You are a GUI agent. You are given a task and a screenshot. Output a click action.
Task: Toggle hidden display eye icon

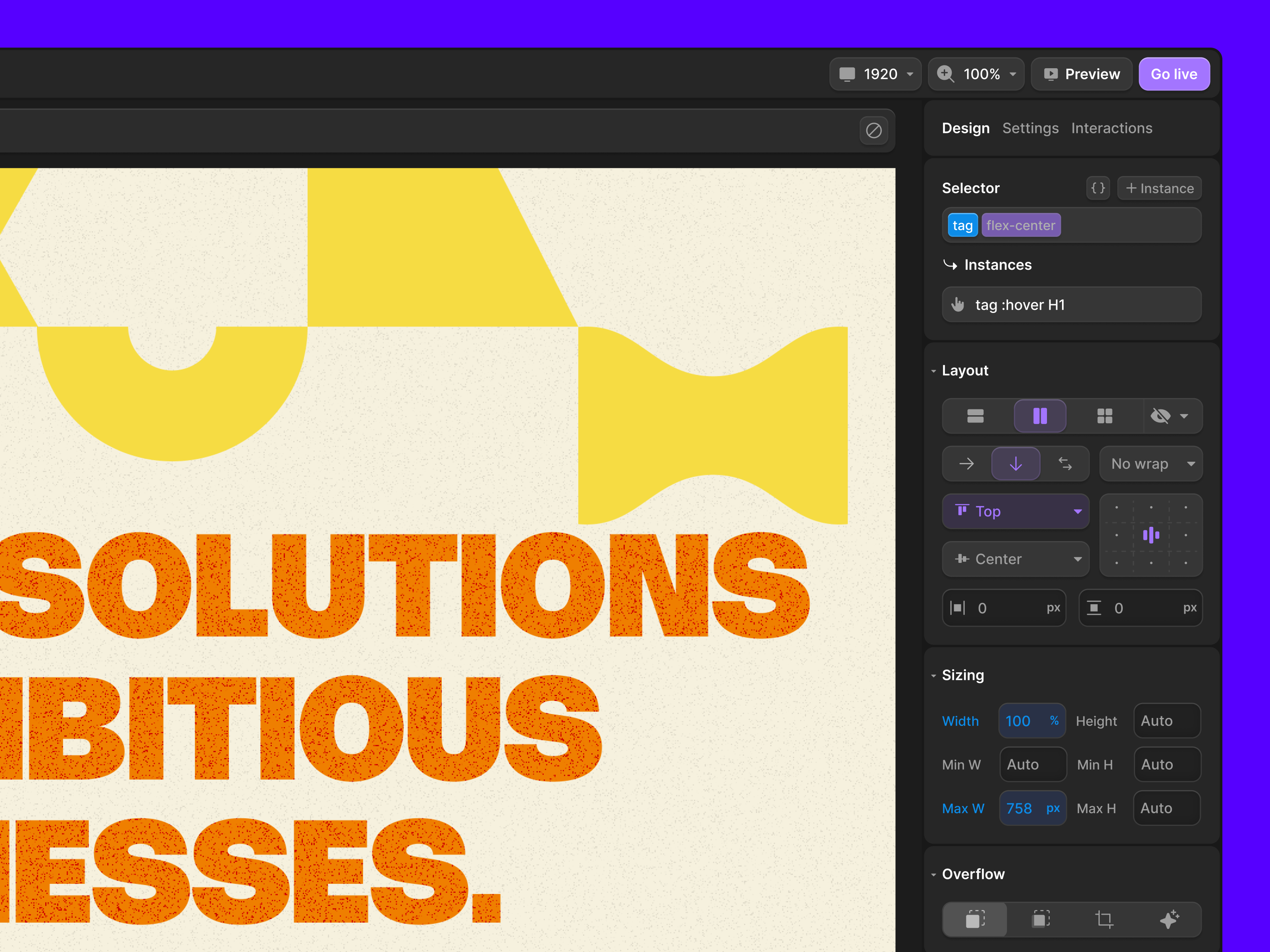(x=1161, y=416)
